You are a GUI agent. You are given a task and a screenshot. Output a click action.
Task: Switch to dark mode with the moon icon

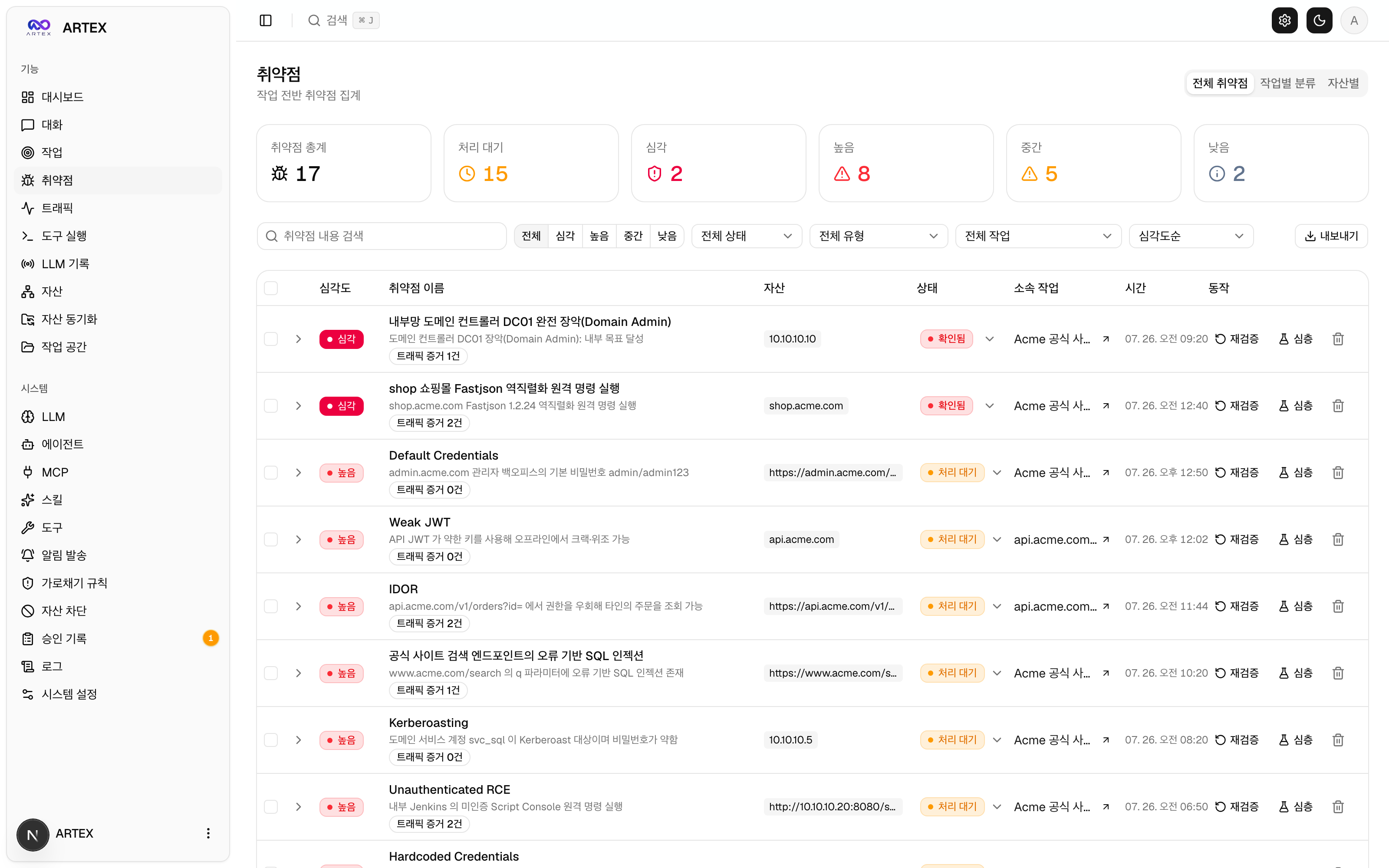(x=1319, y=21)
